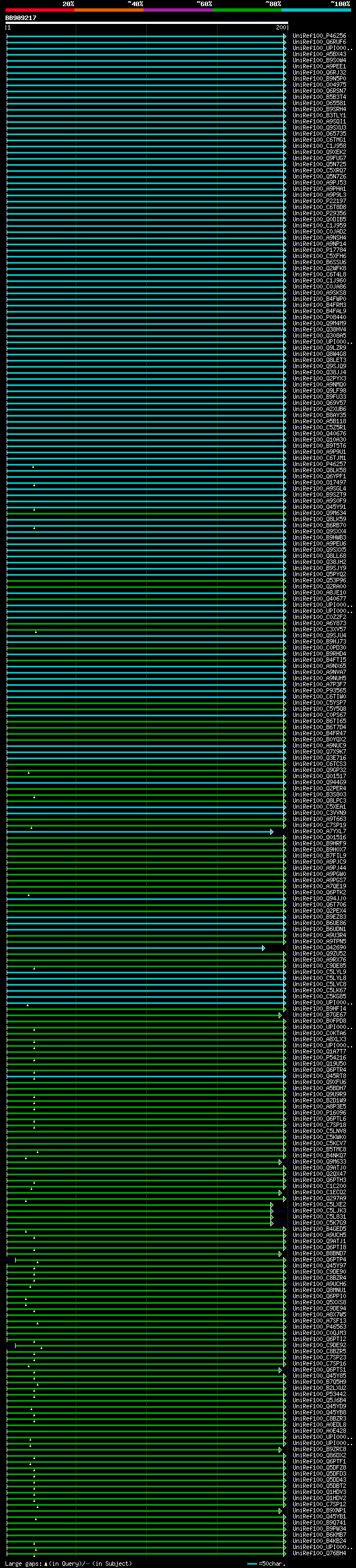Click the arrowhead ending the UniRef100_P46256 bar

coord(284,37)
